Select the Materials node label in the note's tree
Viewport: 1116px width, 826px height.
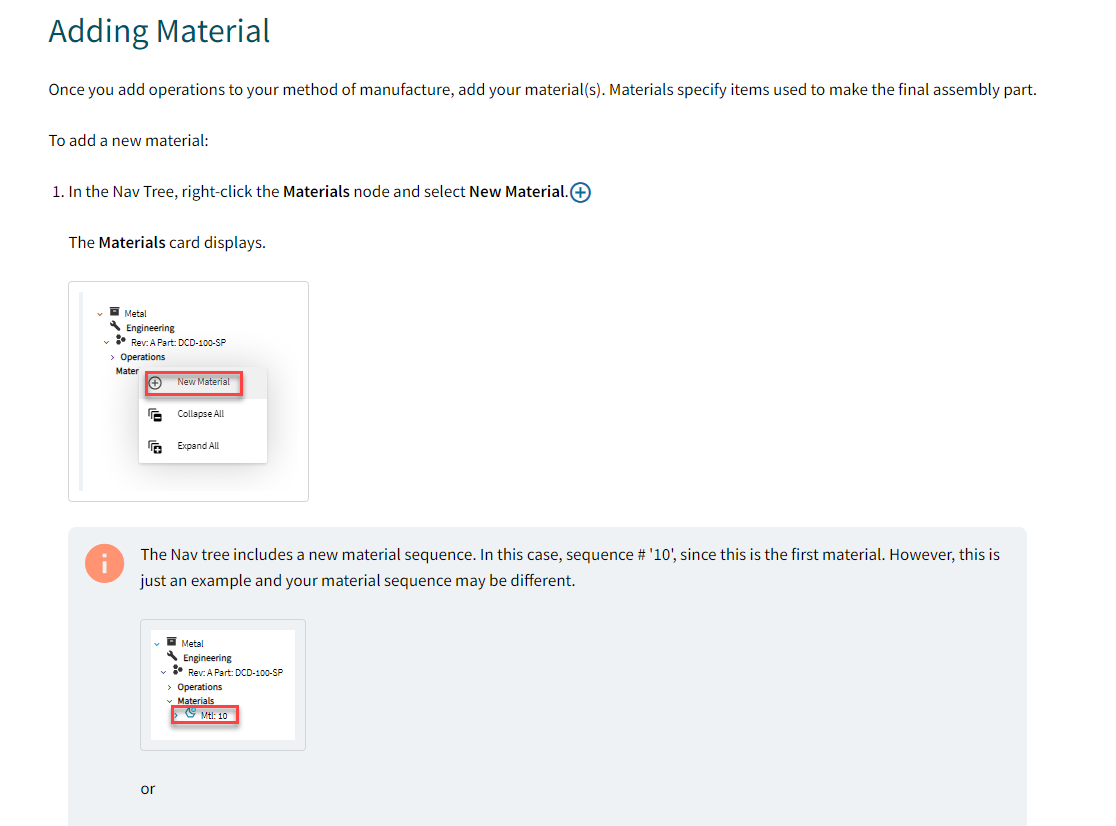click(x=196, y=701)
